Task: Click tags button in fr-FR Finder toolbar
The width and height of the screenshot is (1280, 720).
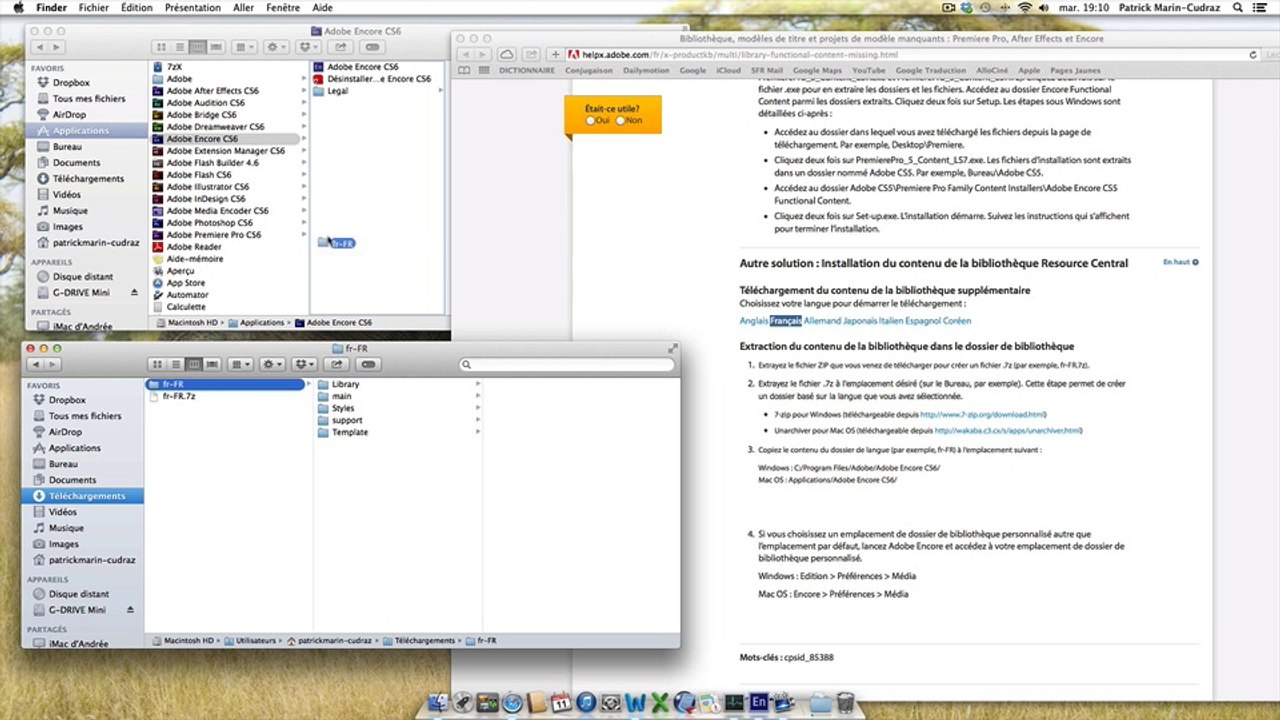Action: click(369, 364)
